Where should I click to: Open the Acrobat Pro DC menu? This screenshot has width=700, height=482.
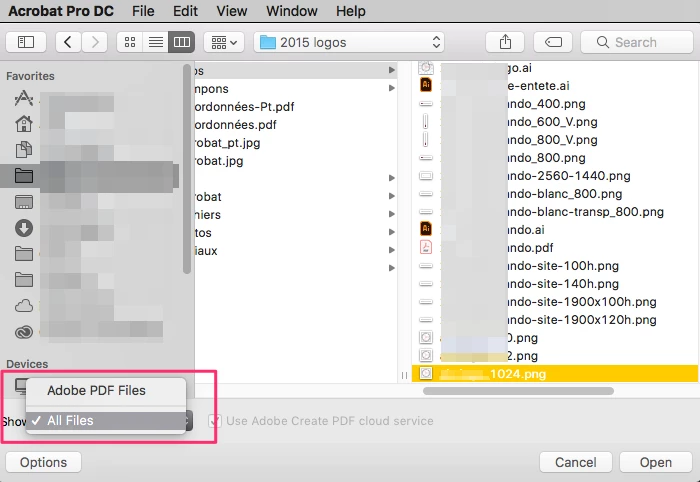point(61,11)
